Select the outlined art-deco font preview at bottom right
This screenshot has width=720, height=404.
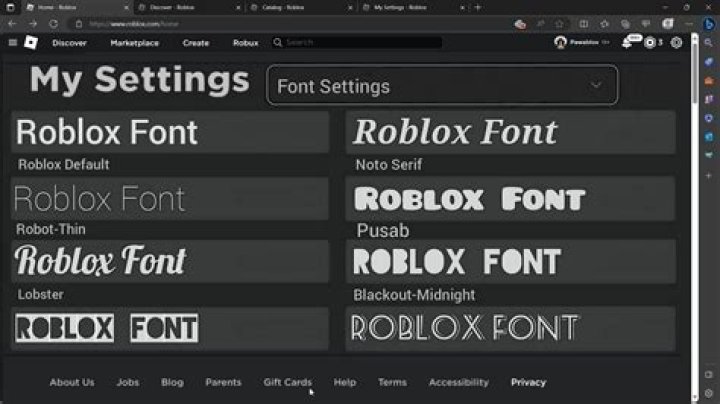pos(511,329)
